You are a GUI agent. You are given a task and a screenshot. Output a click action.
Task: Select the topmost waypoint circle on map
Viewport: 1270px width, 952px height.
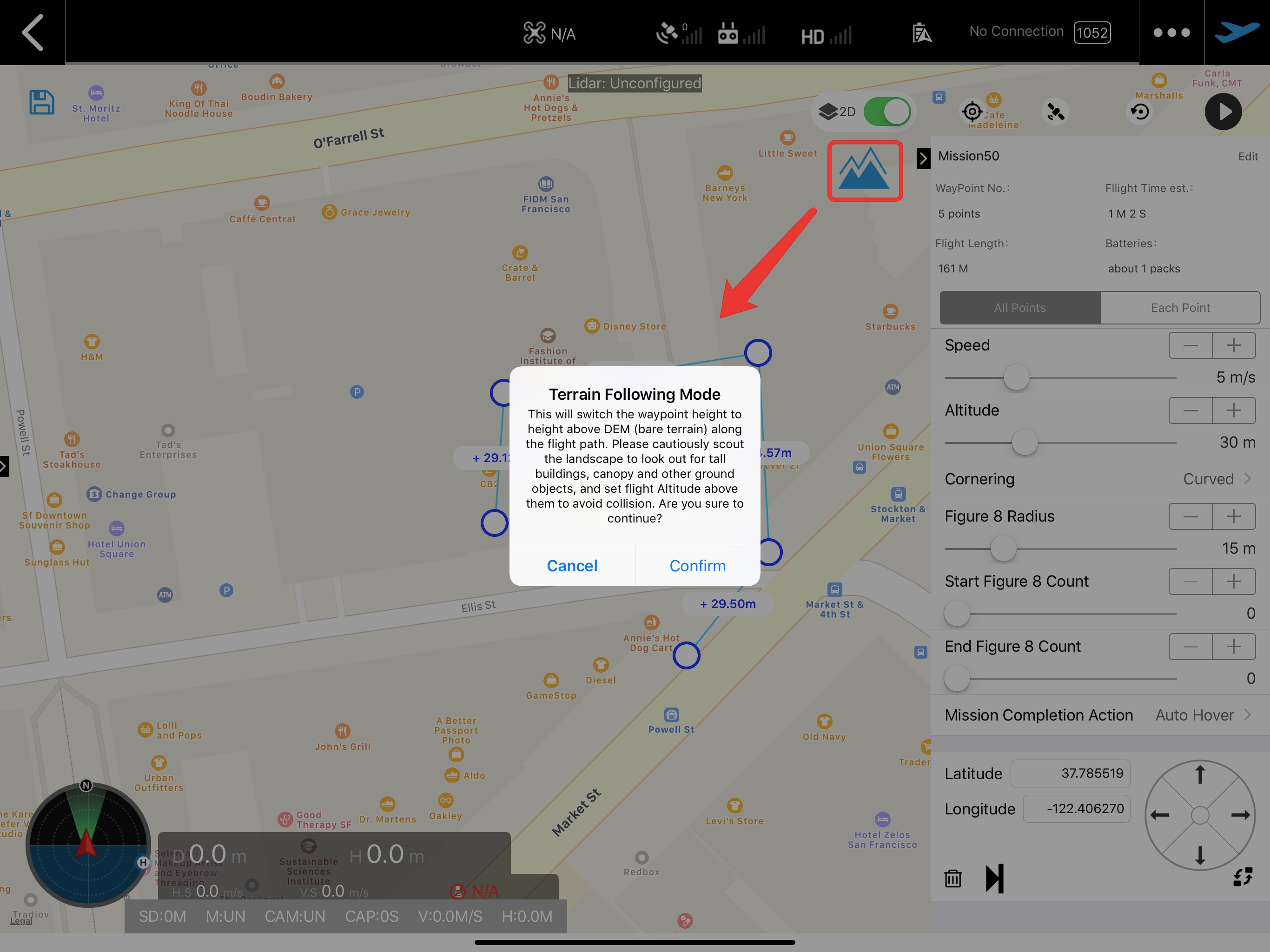758,352
